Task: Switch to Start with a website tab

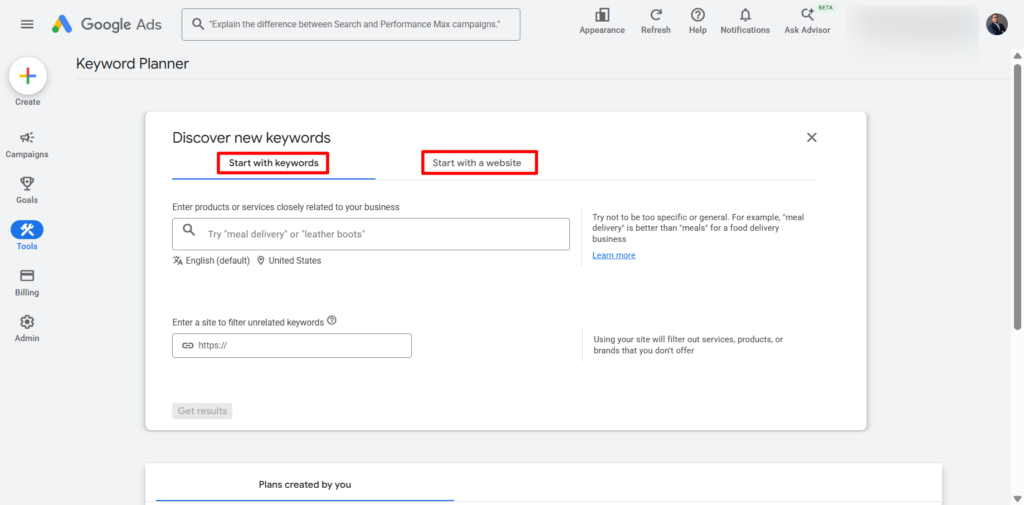Action: click(x=479, y=163)
